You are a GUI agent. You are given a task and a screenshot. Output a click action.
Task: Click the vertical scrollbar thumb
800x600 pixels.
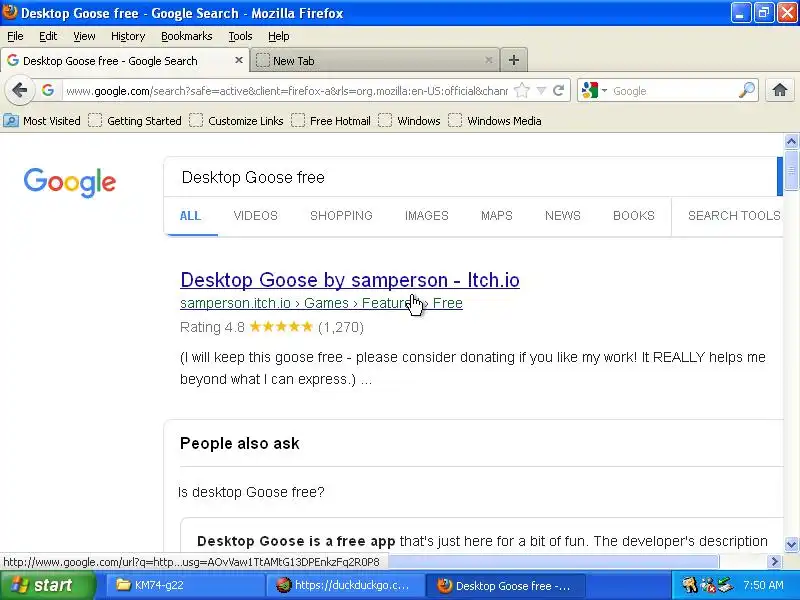(791, 170)
